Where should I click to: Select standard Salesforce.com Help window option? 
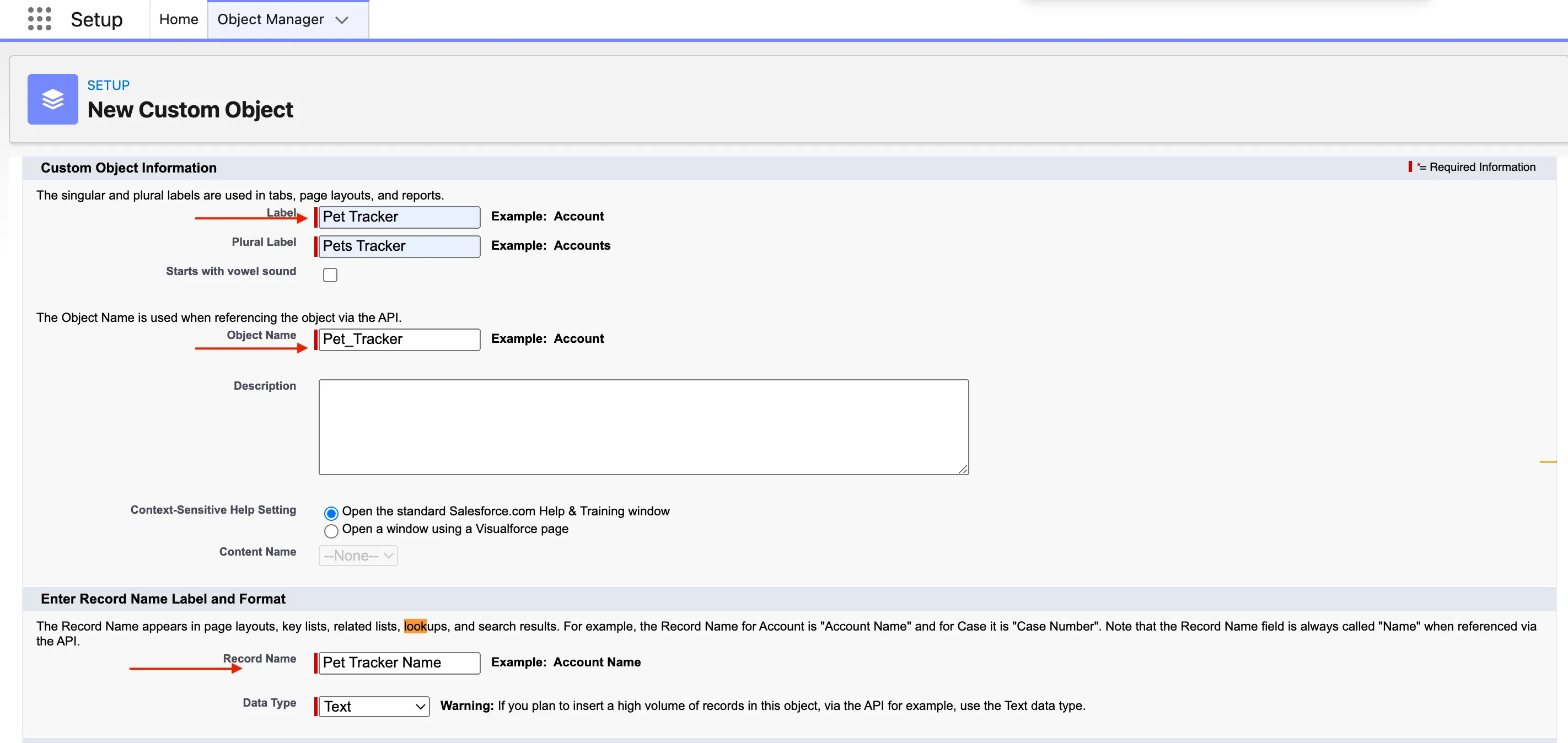click(331, 513)
